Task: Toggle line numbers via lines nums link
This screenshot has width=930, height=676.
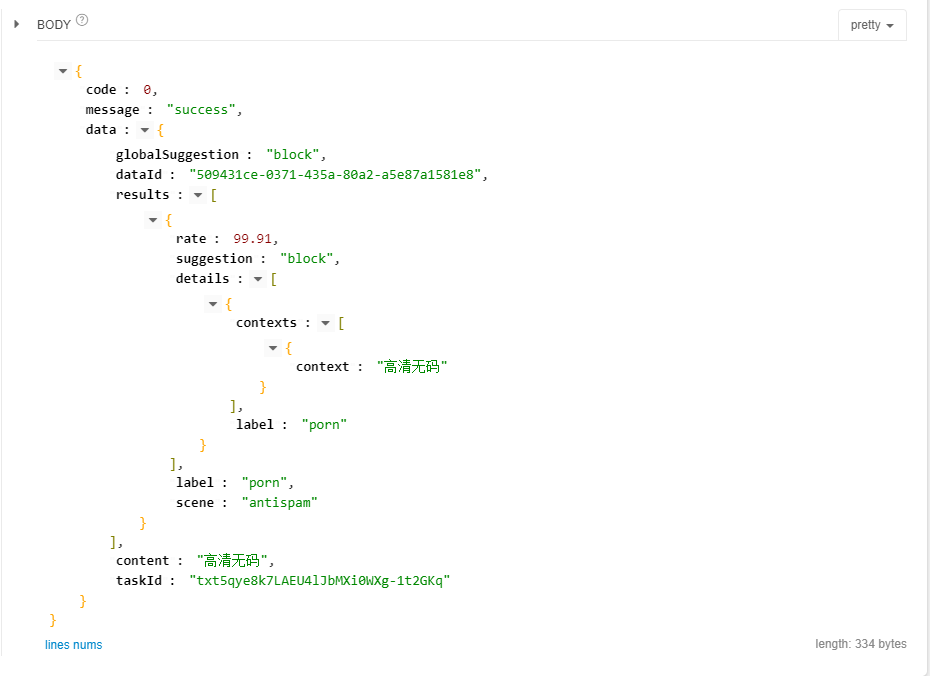Action: point(73,645)
